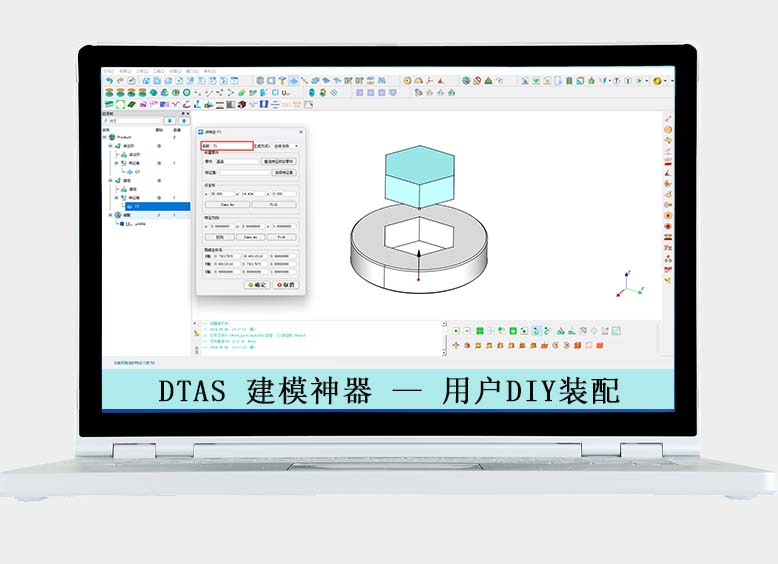Click the protractor angle icon in the top toolbar

pos(420,81)
